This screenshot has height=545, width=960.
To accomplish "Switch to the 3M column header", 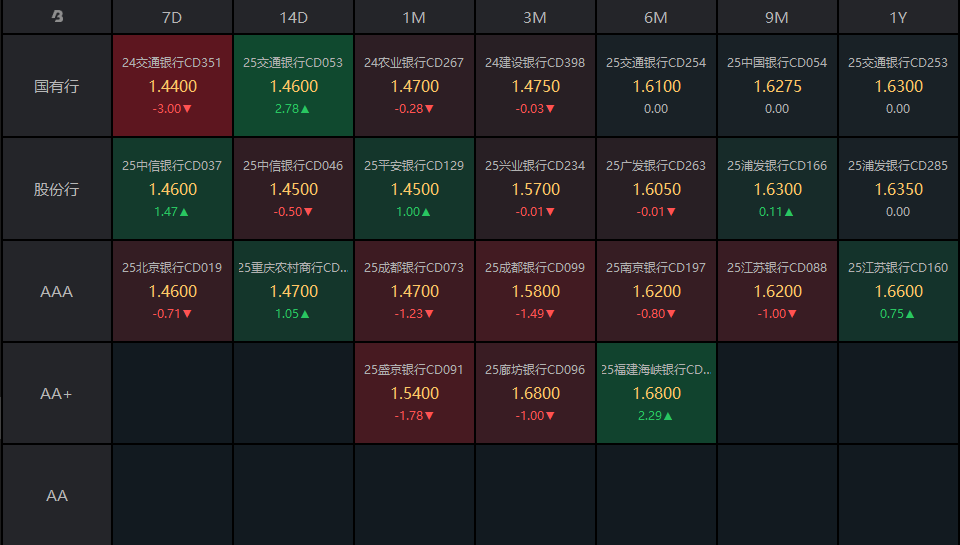I will point(535,17).
